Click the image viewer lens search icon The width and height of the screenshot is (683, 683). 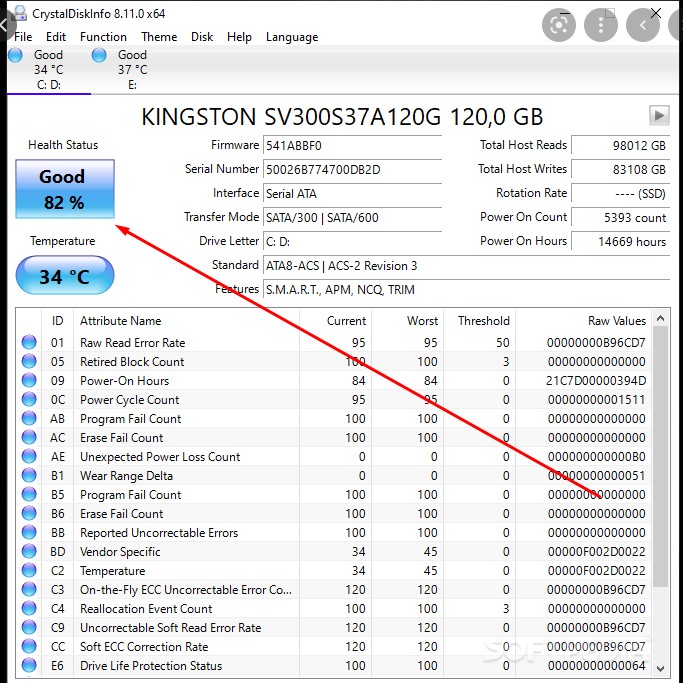tap(558, 25)
